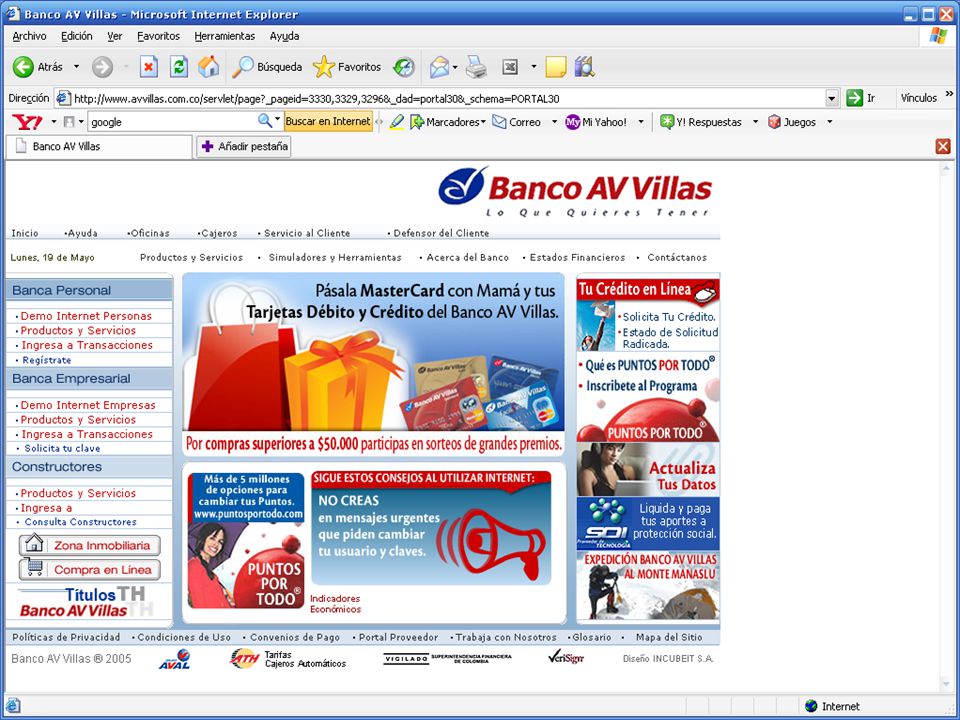Open the Herramientas menu
Image resolution: width=960 pixels, height=720 pixels.
click(224, 36)
